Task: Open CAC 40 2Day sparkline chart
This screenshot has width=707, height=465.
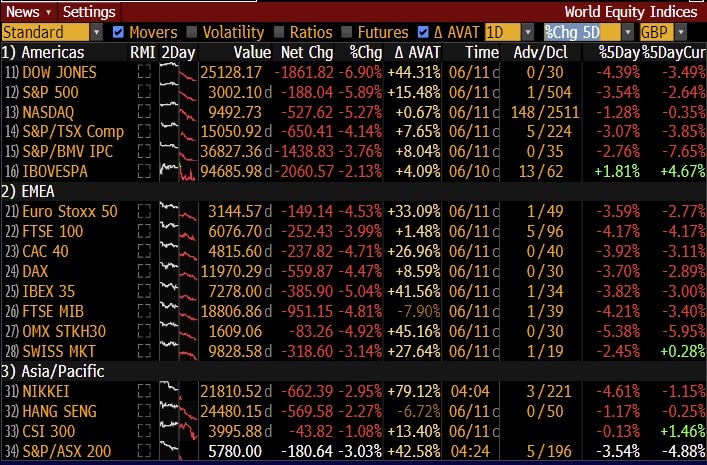Action: click(x=179, y=251)
